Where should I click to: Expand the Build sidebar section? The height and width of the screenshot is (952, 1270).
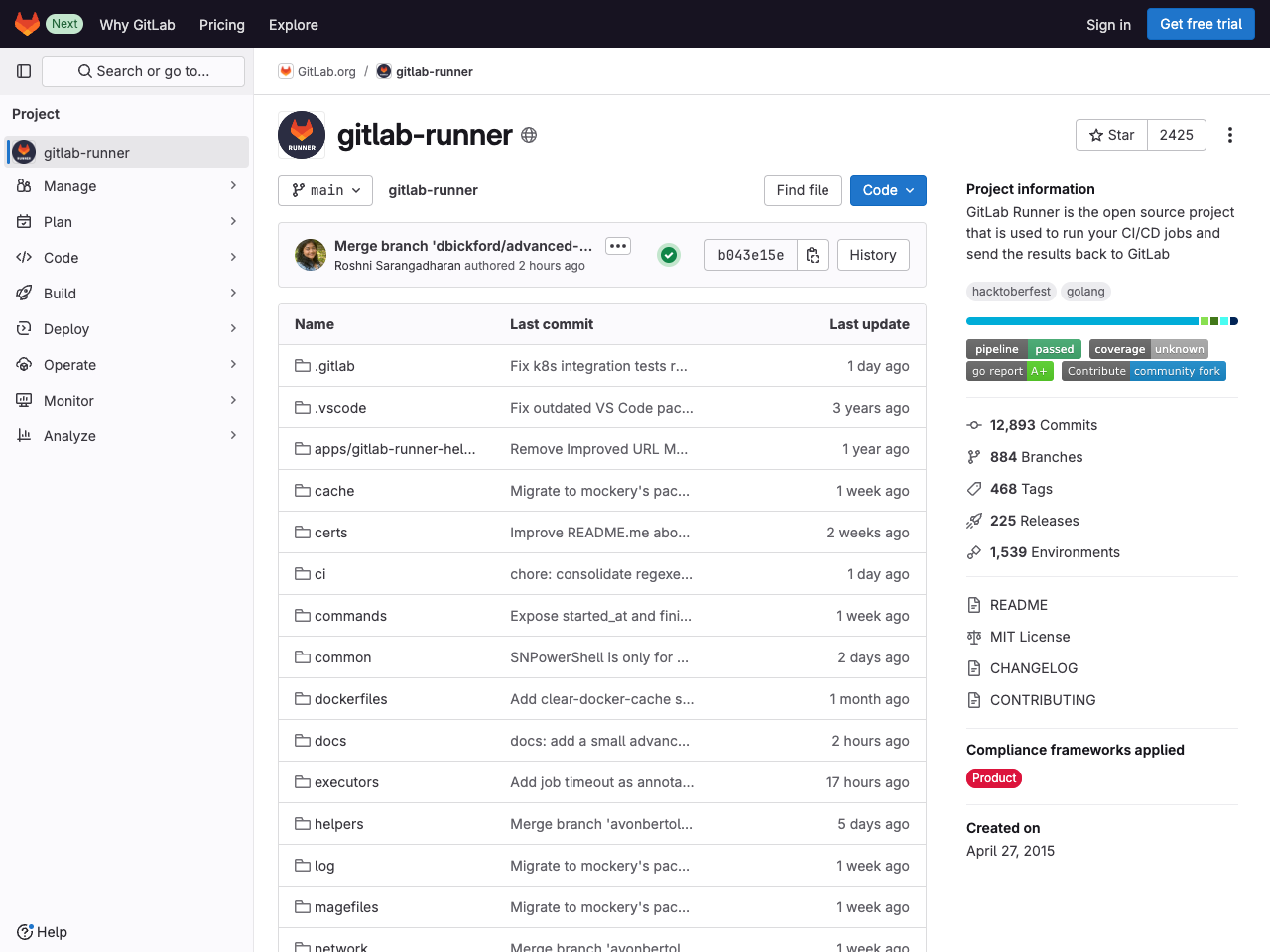click(127, 294)
